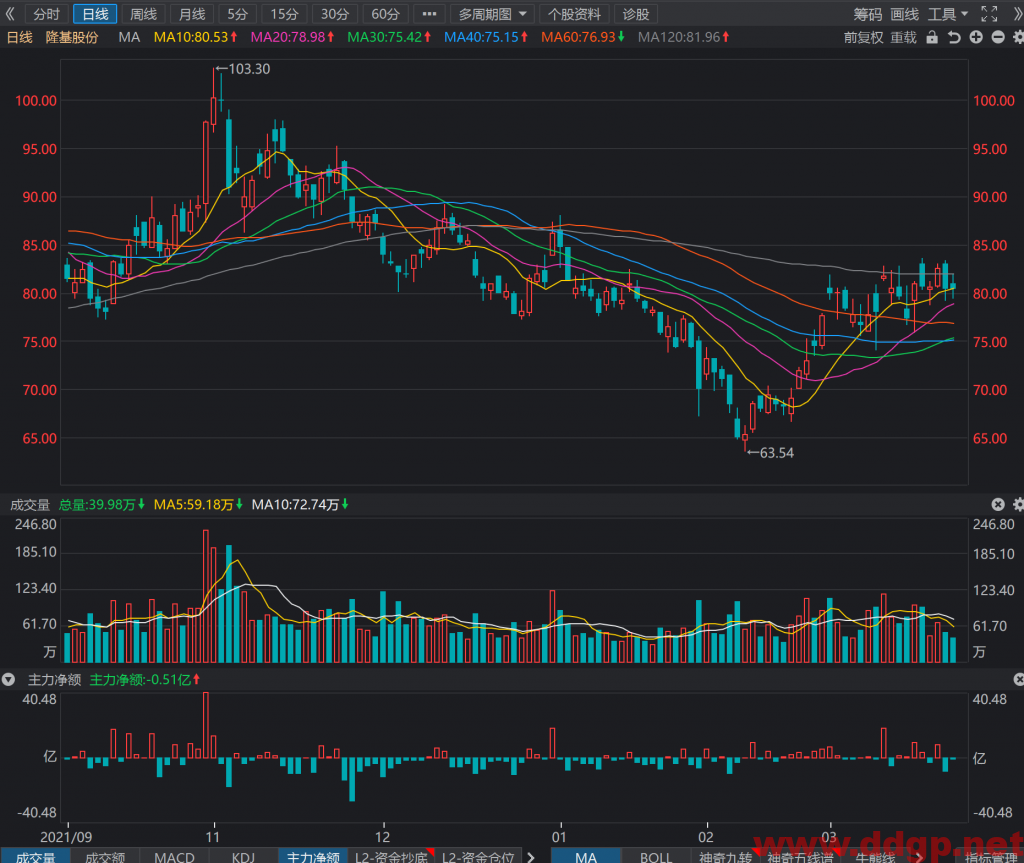
Task: Expand the 工具 tools dropdown
Action: 948,14
